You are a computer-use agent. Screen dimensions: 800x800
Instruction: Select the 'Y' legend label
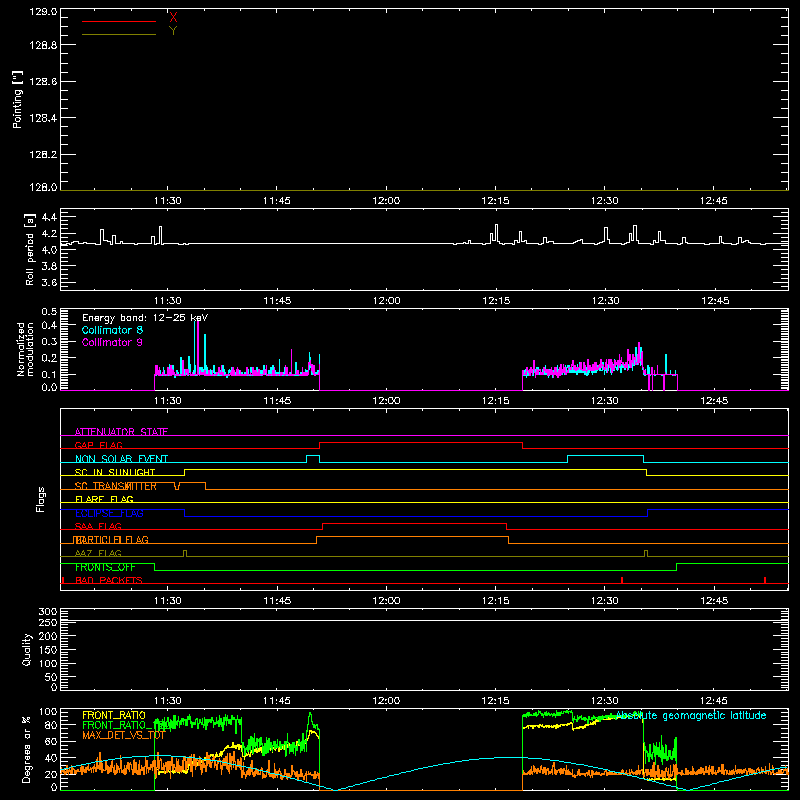[173, 31]
